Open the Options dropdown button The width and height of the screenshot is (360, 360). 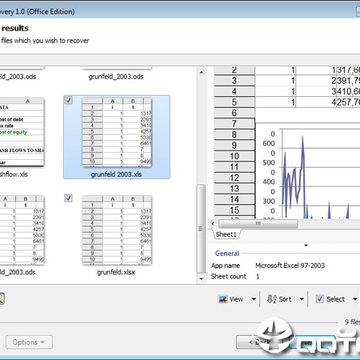[x=29, y=342]
